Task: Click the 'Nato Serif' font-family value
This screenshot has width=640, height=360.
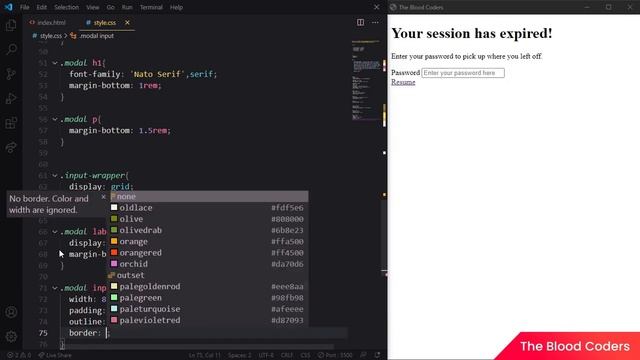Action: coord(158,74)
